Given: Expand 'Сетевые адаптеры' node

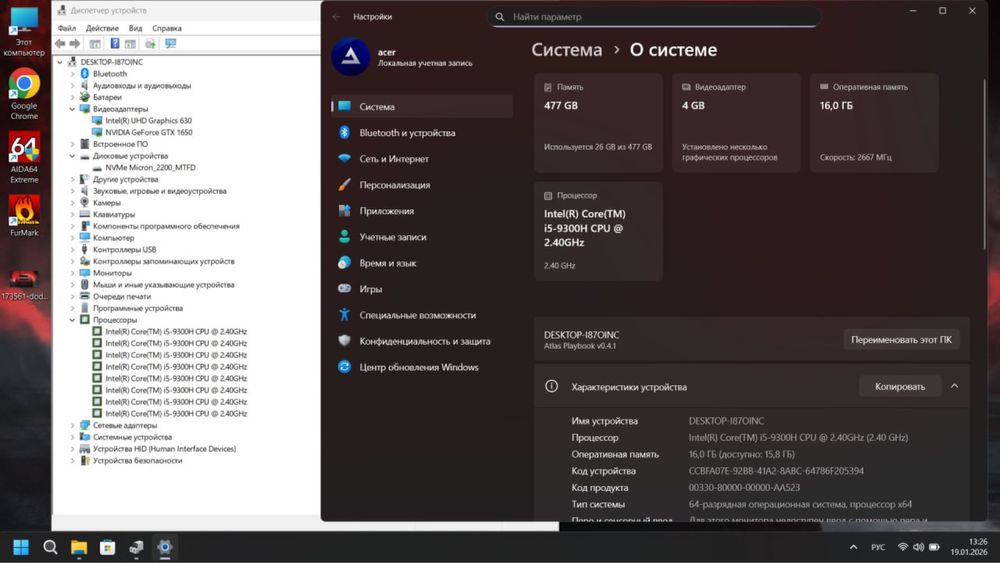Looking at the screenshot, I should pos(72,425).
